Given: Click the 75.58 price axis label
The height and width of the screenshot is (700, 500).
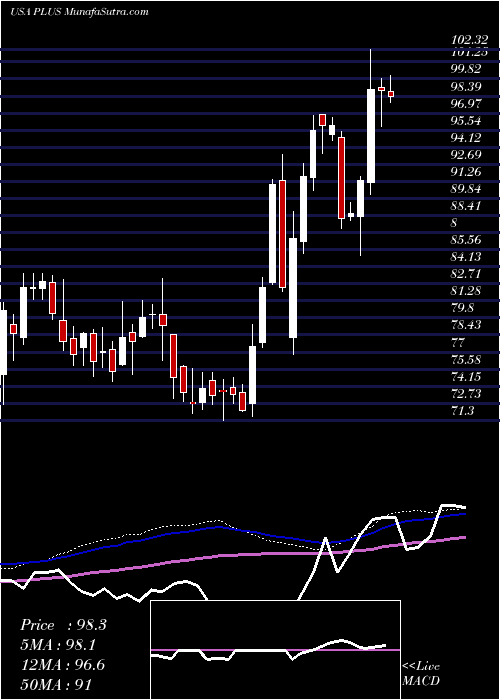Looking at the screenshot, I should [x=467, y=359].
